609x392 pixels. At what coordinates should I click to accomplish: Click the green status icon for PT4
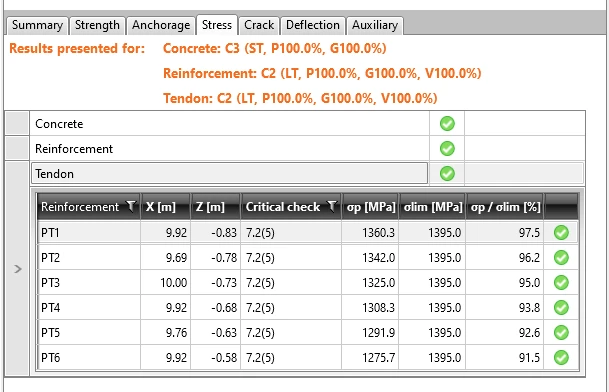pos(561,308)
